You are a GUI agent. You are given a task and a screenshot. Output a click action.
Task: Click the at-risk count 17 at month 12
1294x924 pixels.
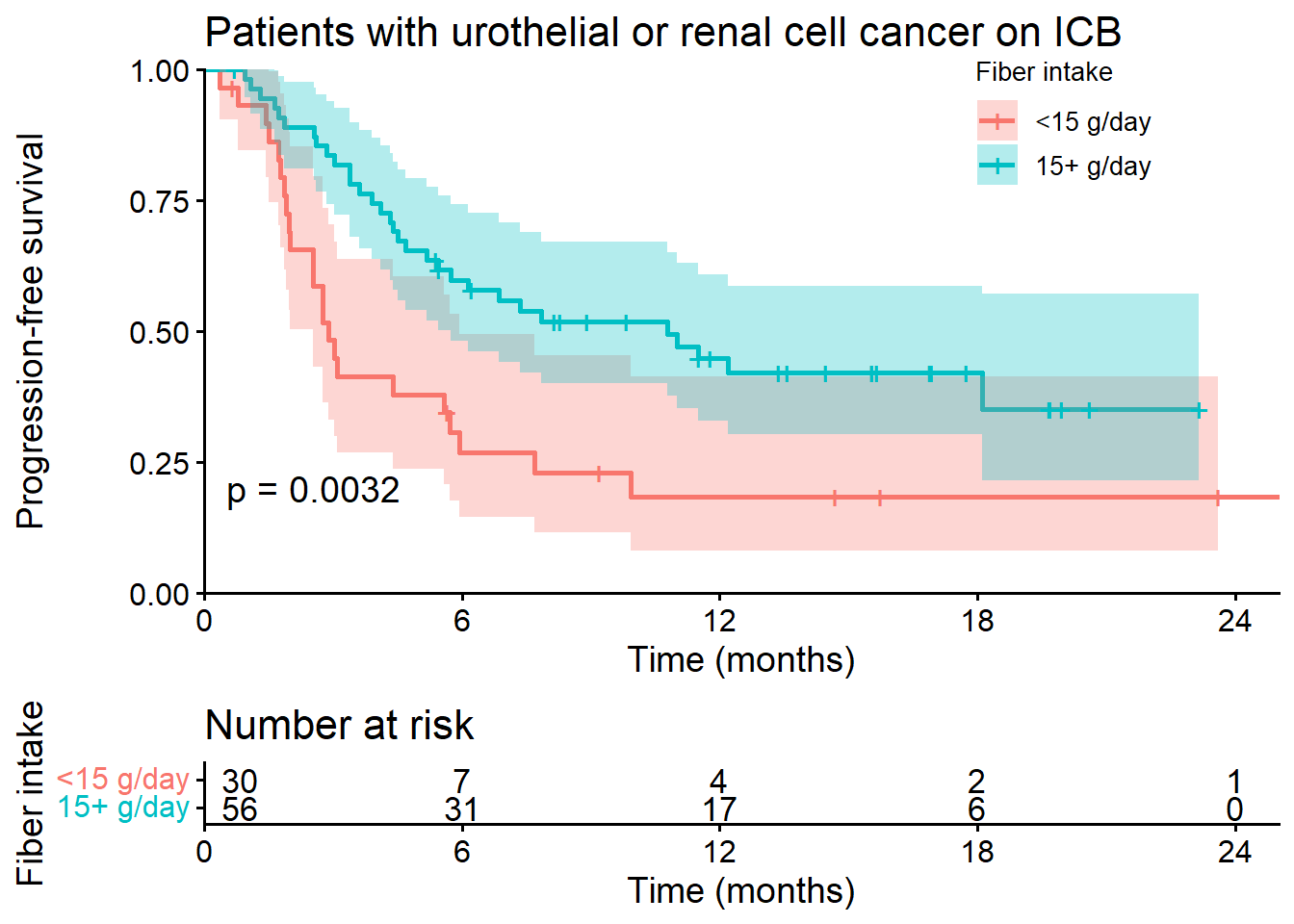coord(719,809)
